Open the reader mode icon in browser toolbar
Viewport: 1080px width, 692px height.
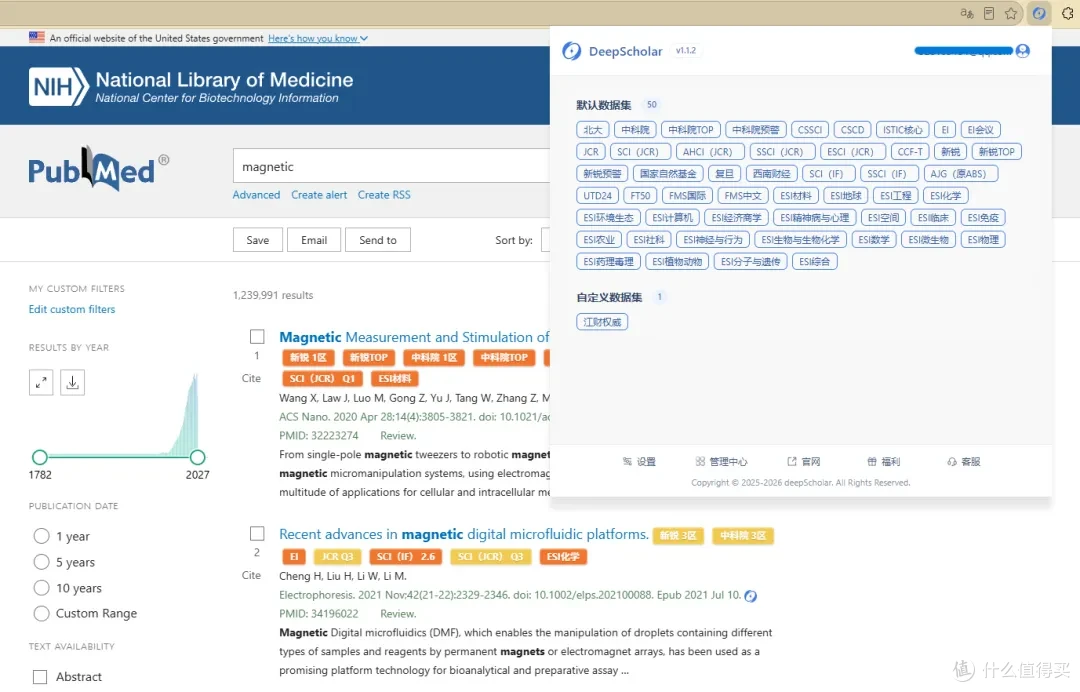[989, 13]
